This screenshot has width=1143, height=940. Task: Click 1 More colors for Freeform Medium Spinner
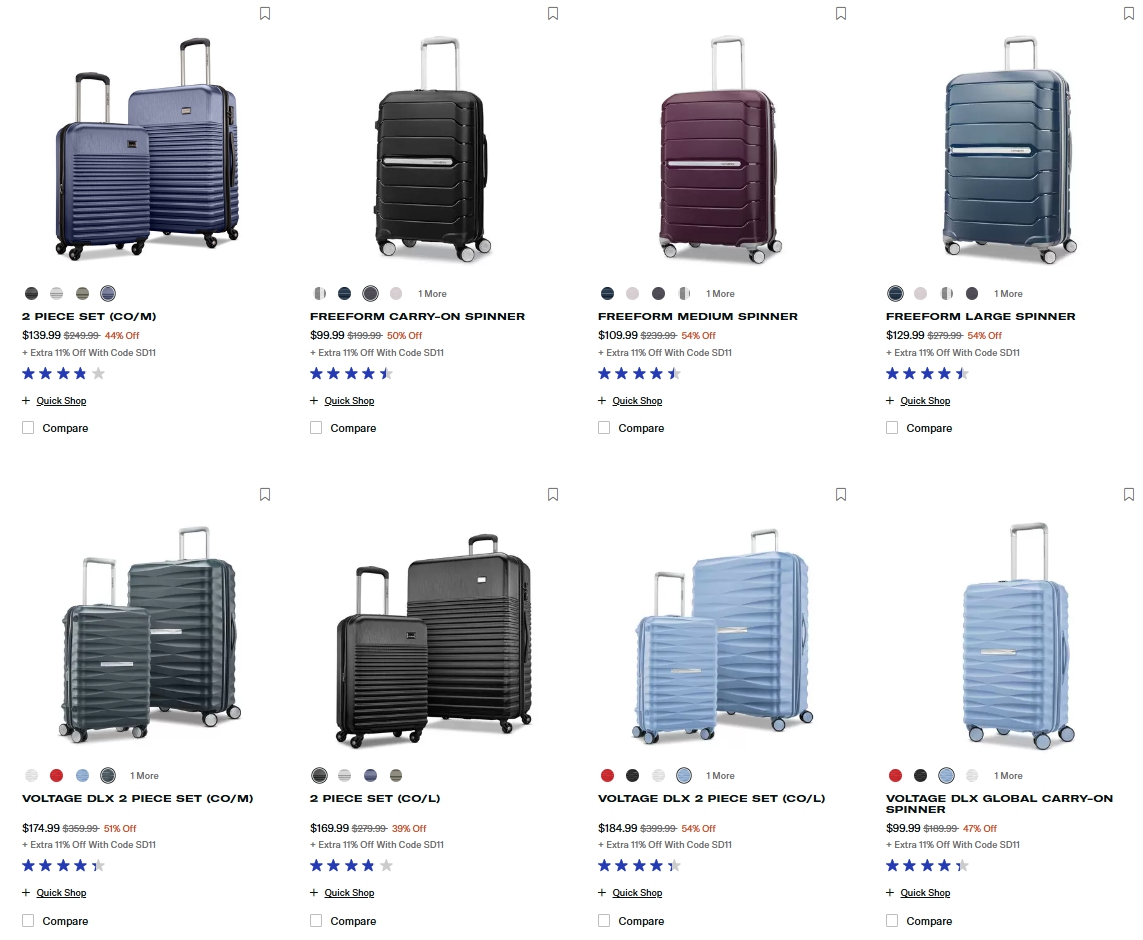(x=720, y=293)
